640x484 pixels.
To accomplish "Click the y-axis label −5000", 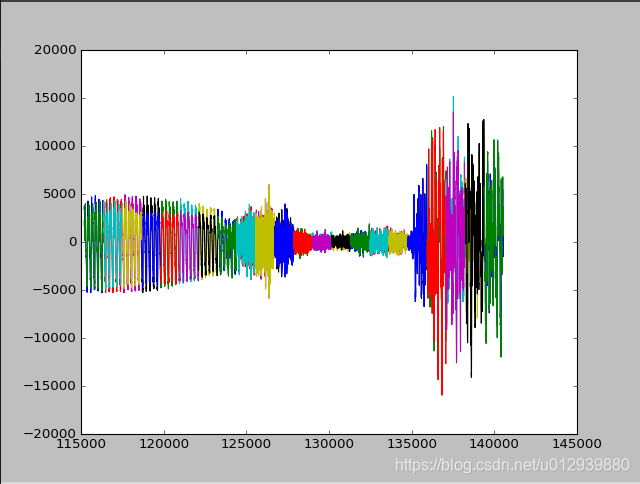I will point(55,290).
